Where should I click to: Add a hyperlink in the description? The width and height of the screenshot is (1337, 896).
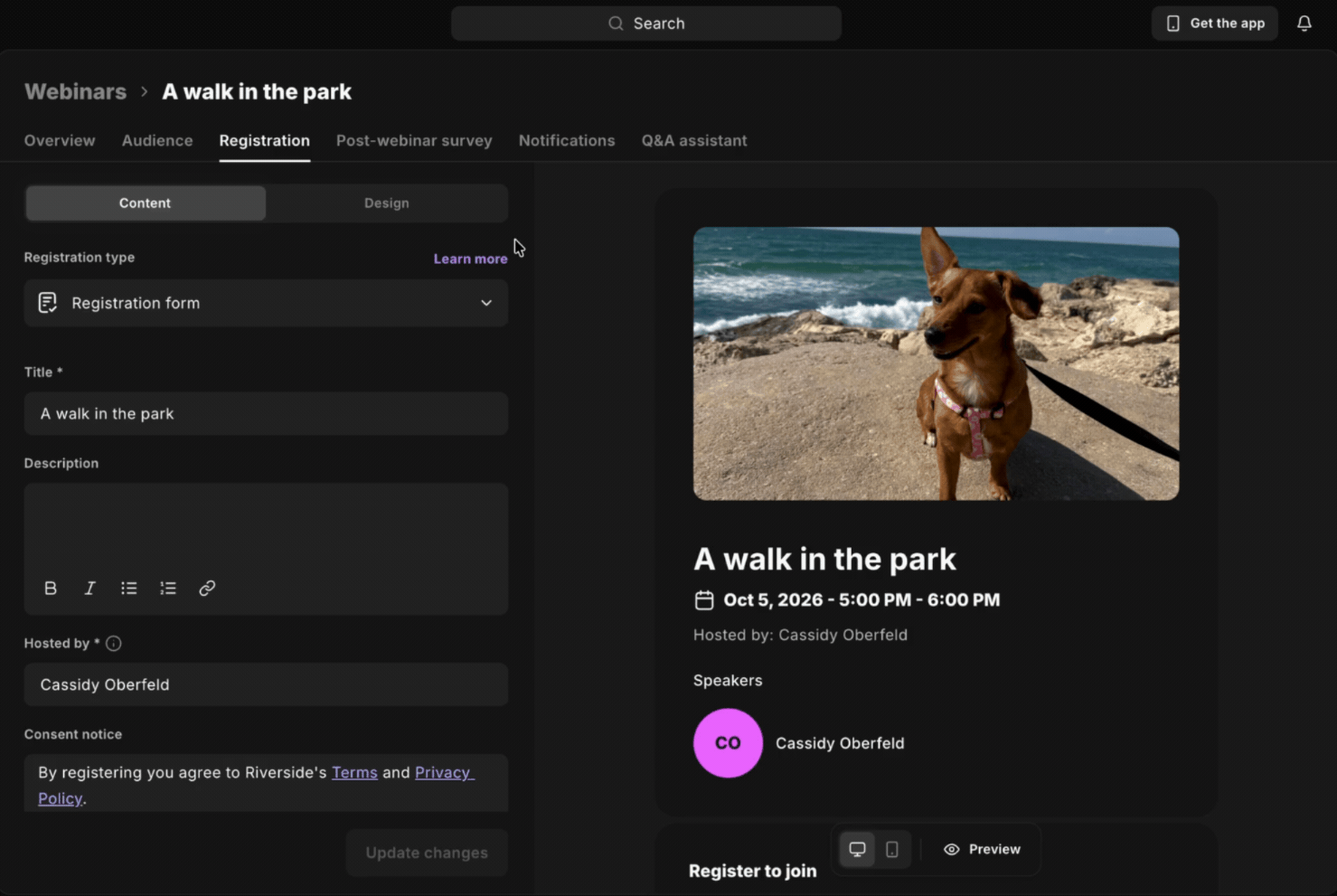coord(207,589)
